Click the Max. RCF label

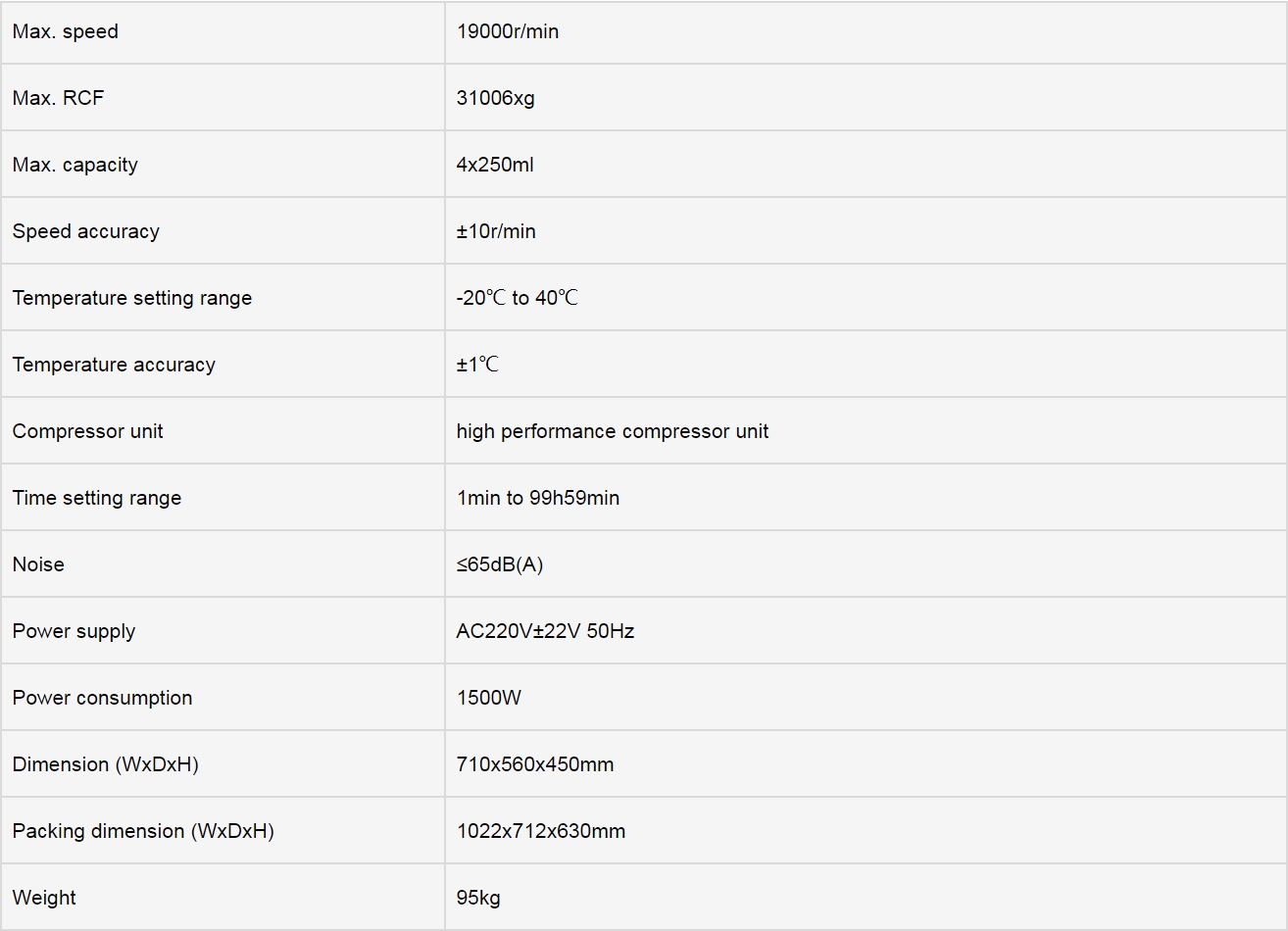coord(58,98)
